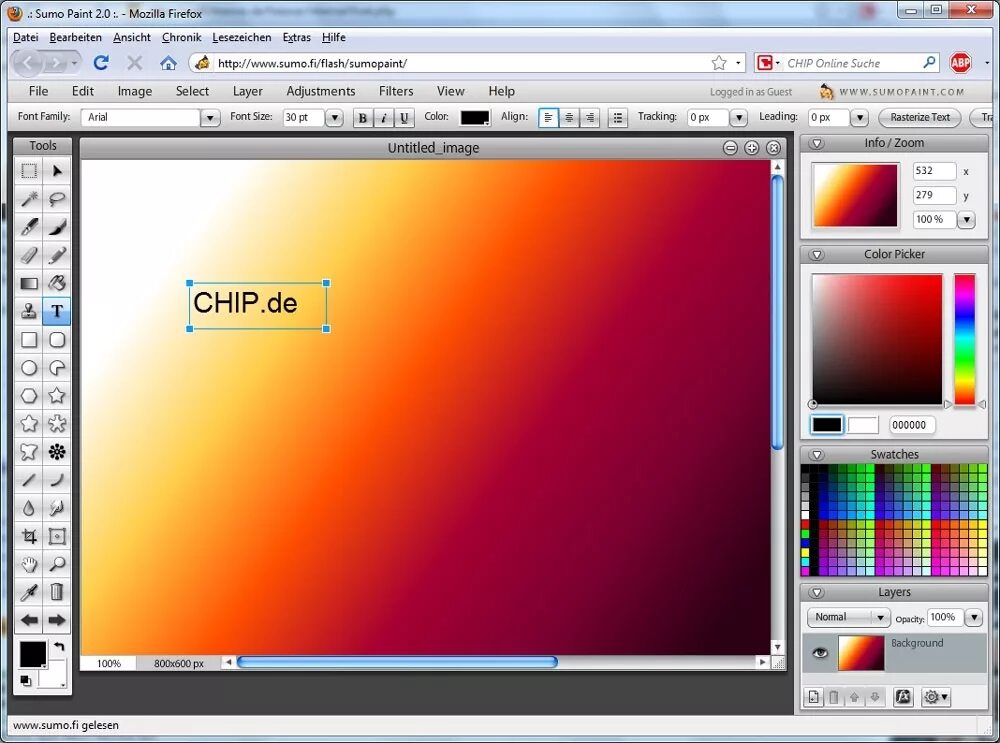The image size is (1000, 743).
Task: Select the gradient fill tool
Action: tap(29, 283)
